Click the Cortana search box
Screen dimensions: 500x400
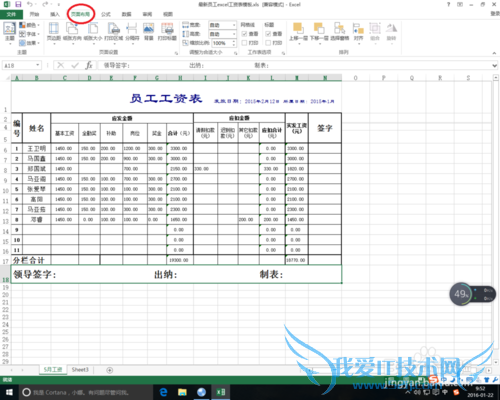point(85,392)
